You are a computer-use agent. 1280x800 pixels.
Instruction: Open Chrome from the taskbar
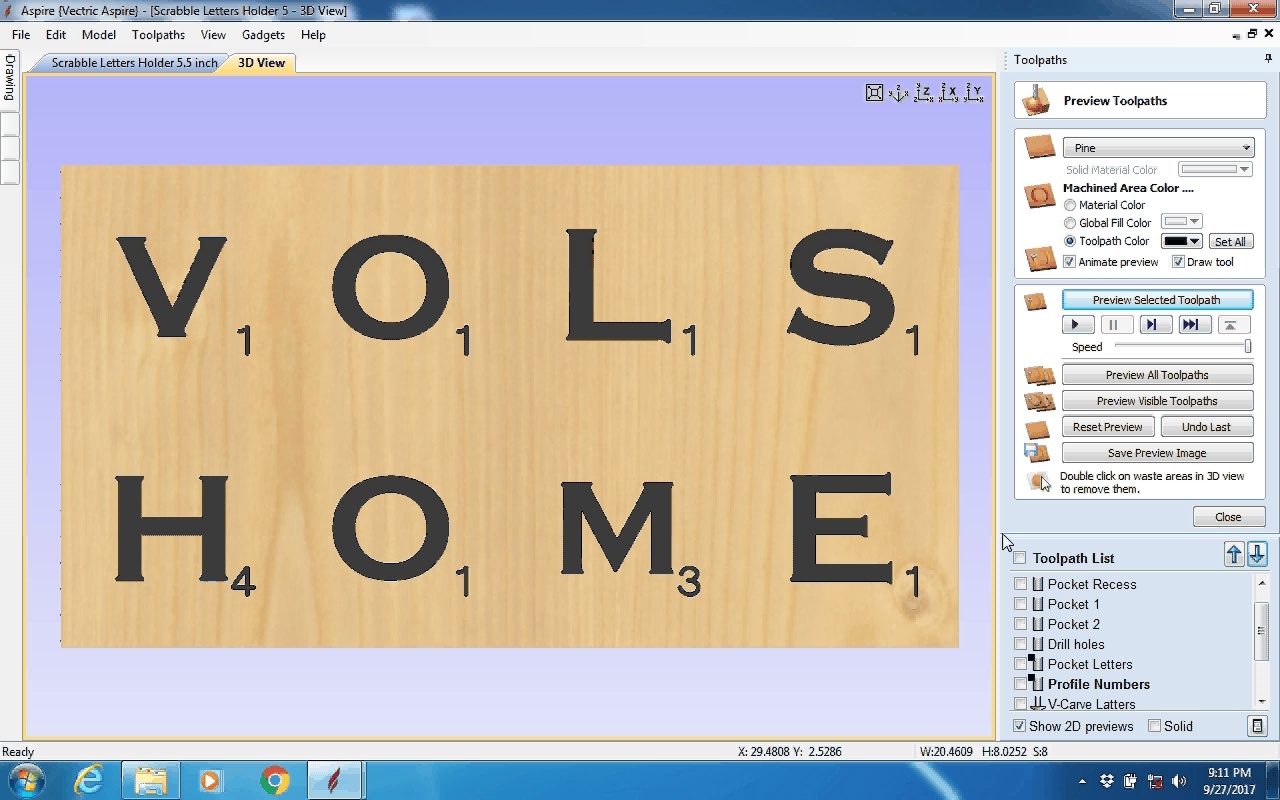(274, 780)
